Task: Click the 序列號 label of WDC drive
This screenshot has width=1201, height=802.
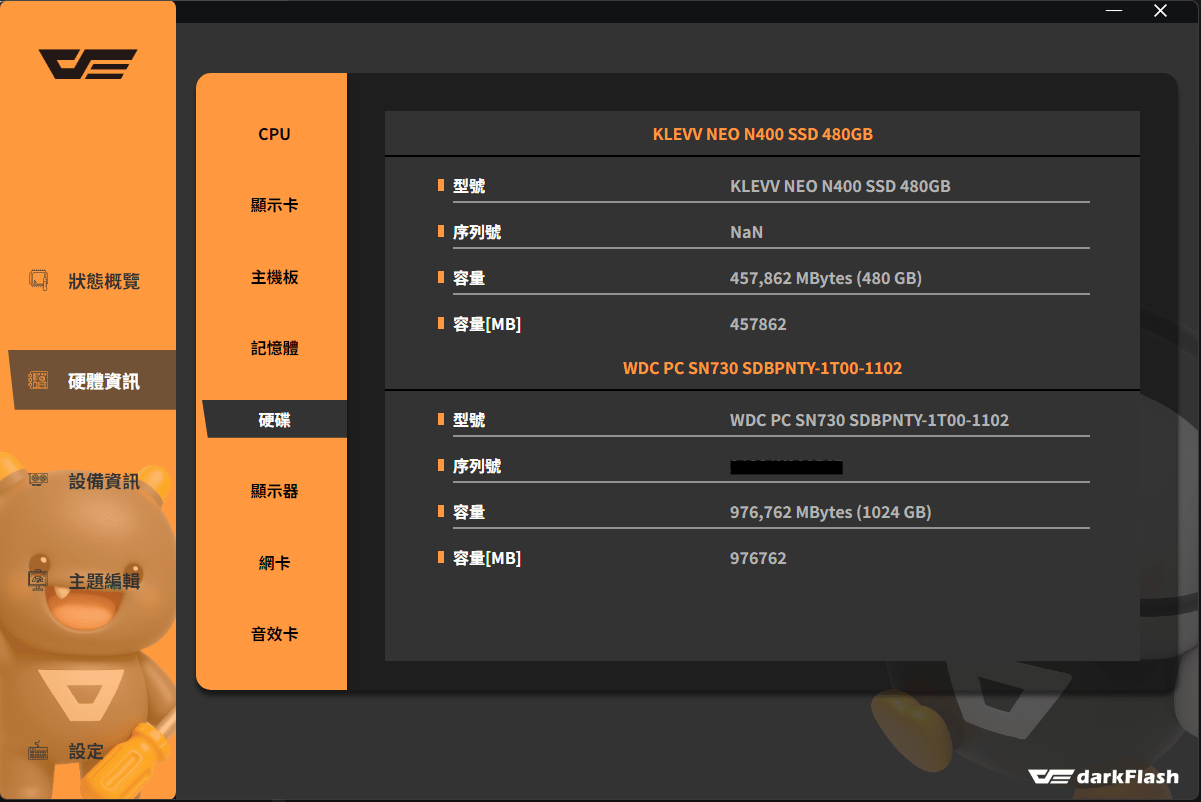Action: pos(477,466)
